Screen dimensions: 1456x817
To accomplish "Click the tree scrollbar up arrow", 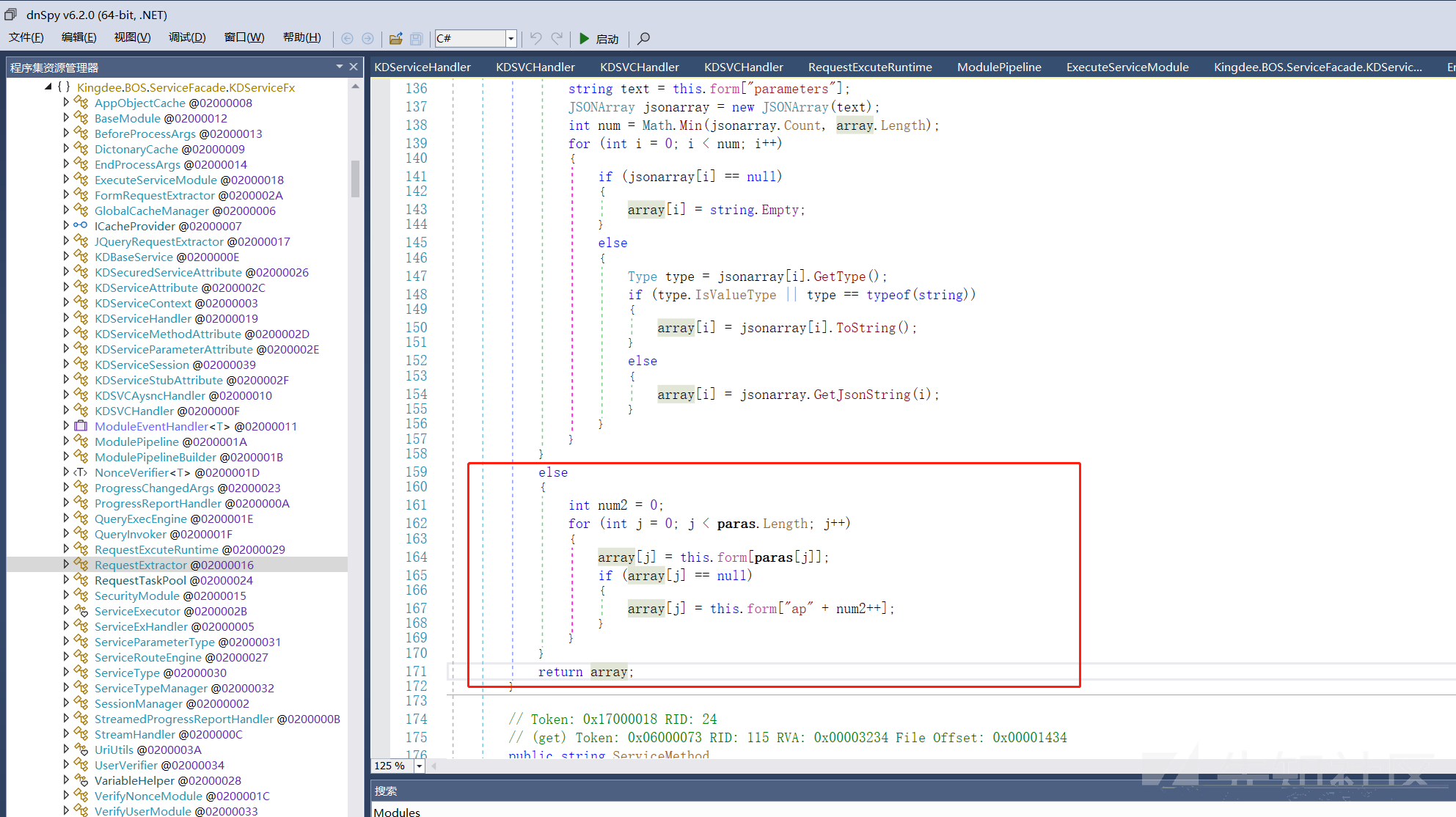I will [x=355, y=87].
